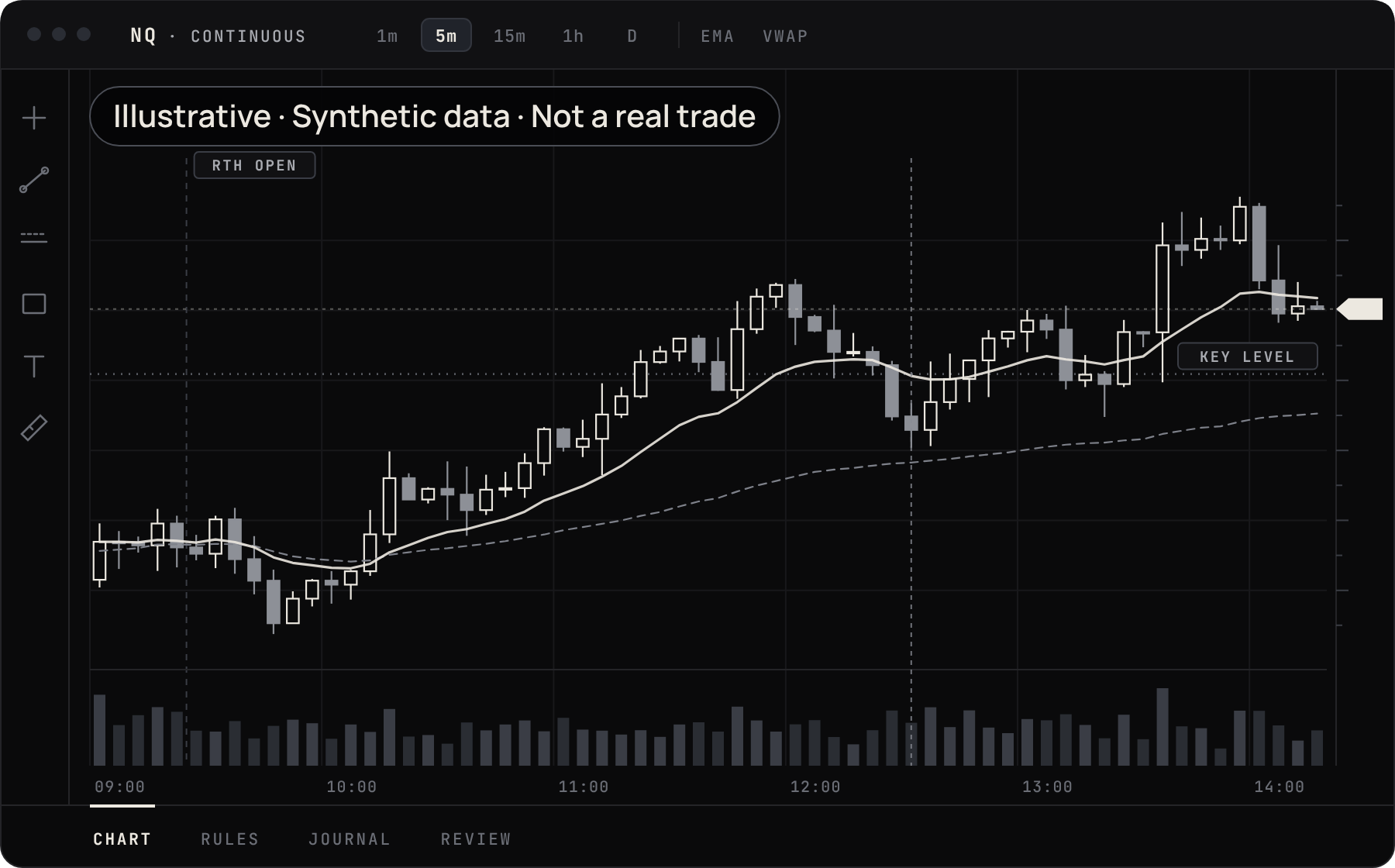Open the CHART tab
Viewport: 1395px width, 868px height.
122,839
